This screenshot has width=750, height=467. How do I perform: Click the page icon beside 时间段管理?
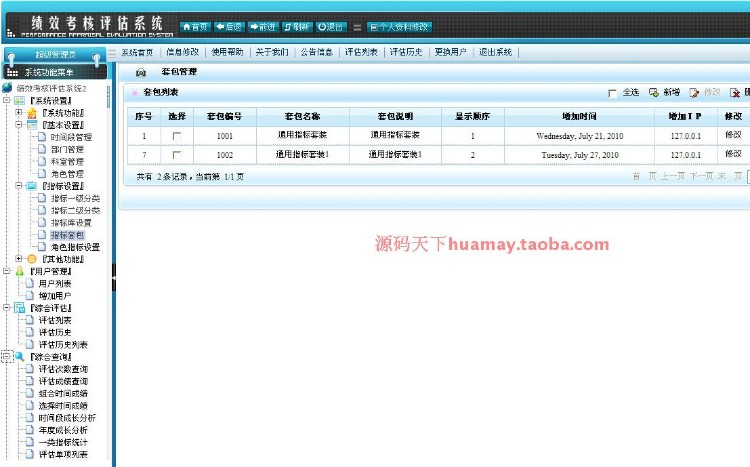coord(42,137)
